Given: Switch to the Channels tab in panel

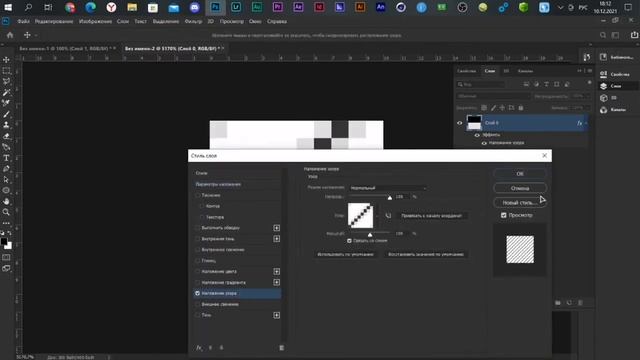Looking at the screenshot, I should point(525,71).
